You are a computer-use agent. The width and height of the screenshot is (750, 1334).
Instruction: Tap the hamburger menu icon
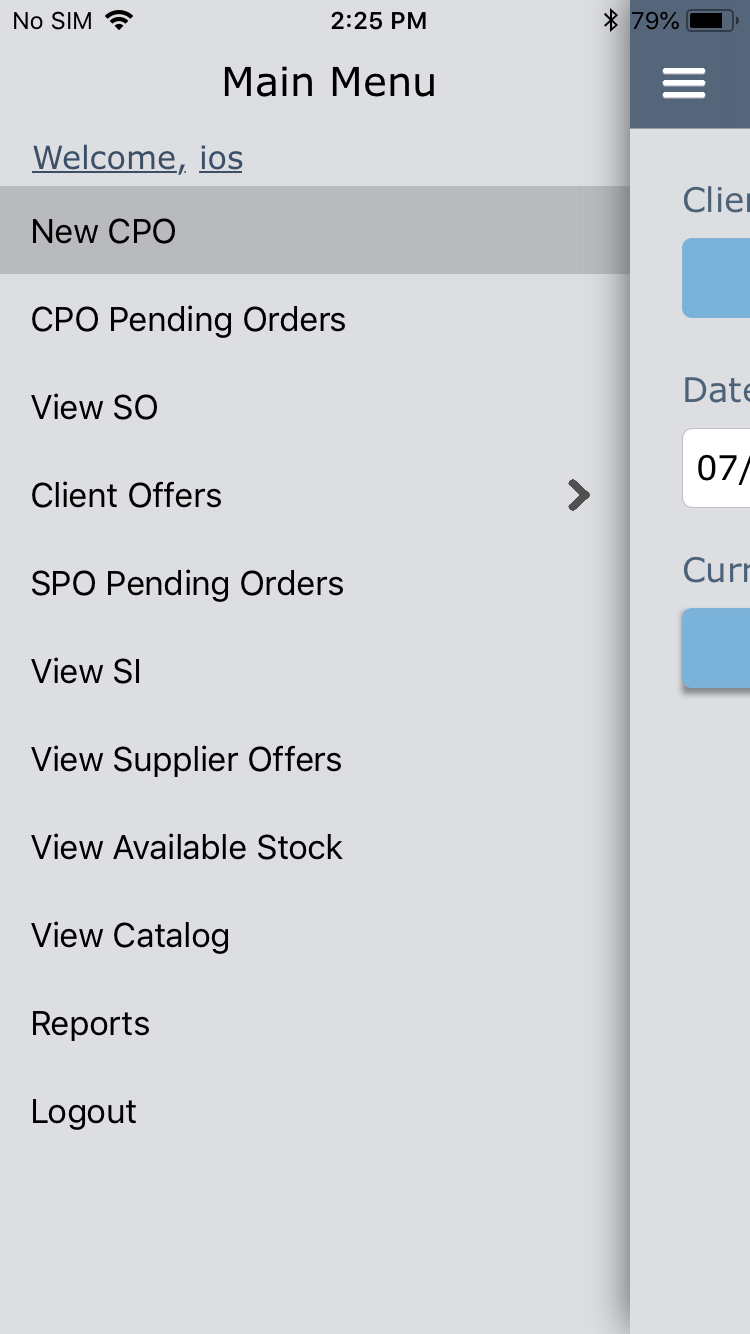[x=684, y=83]
